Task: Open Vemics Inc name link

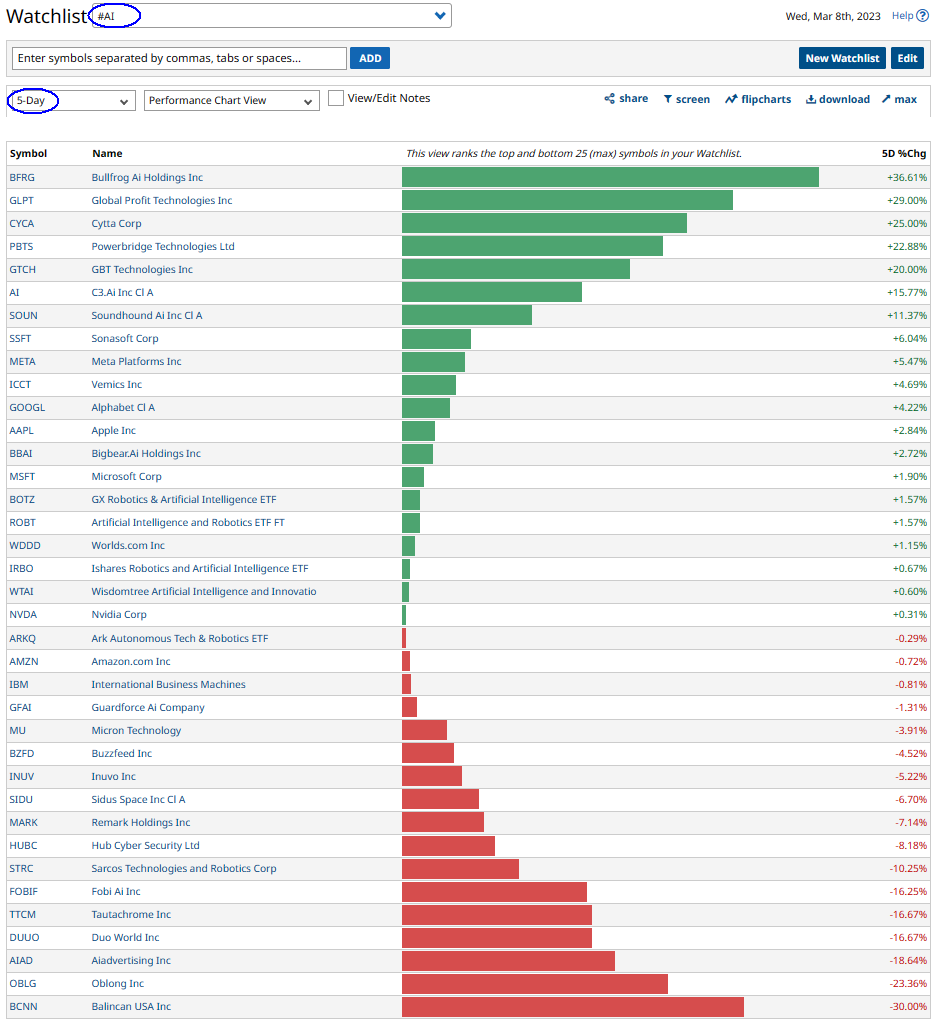Action: pyautogui.click(x=117, y=384)
